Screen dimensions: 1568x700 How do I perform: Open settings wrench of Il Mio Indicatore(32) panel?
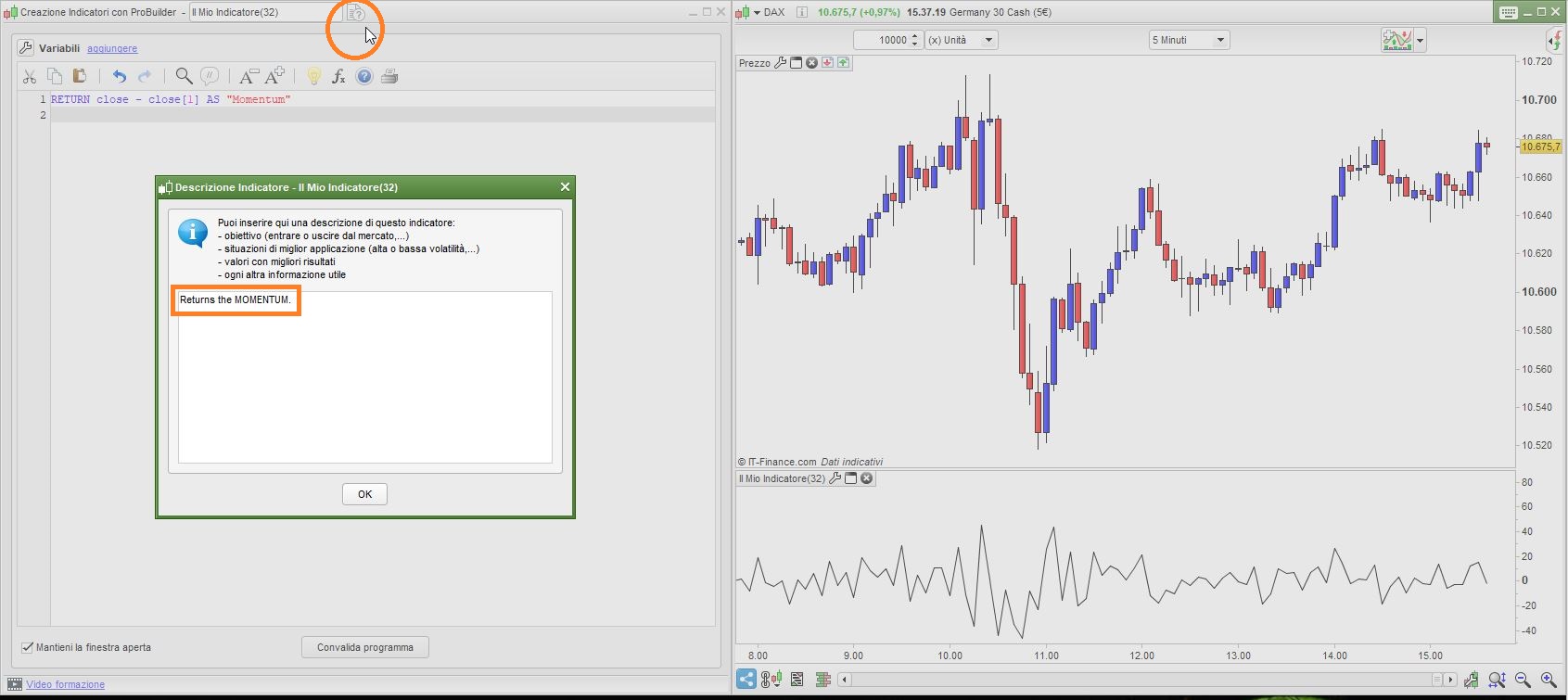pyautogui.click(x=835, y=478)
